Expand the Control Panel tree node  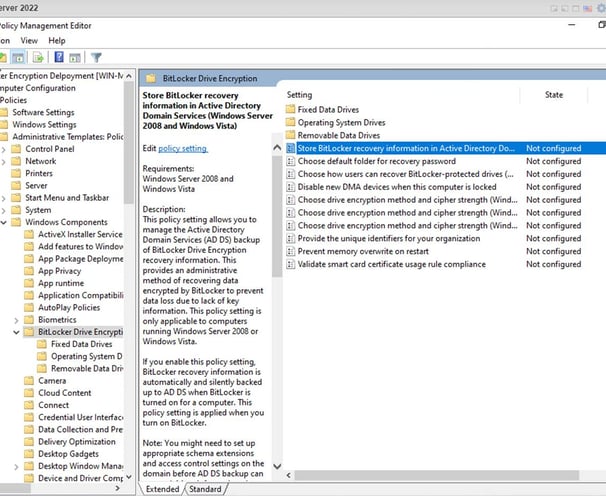click(x=3, y=149)
